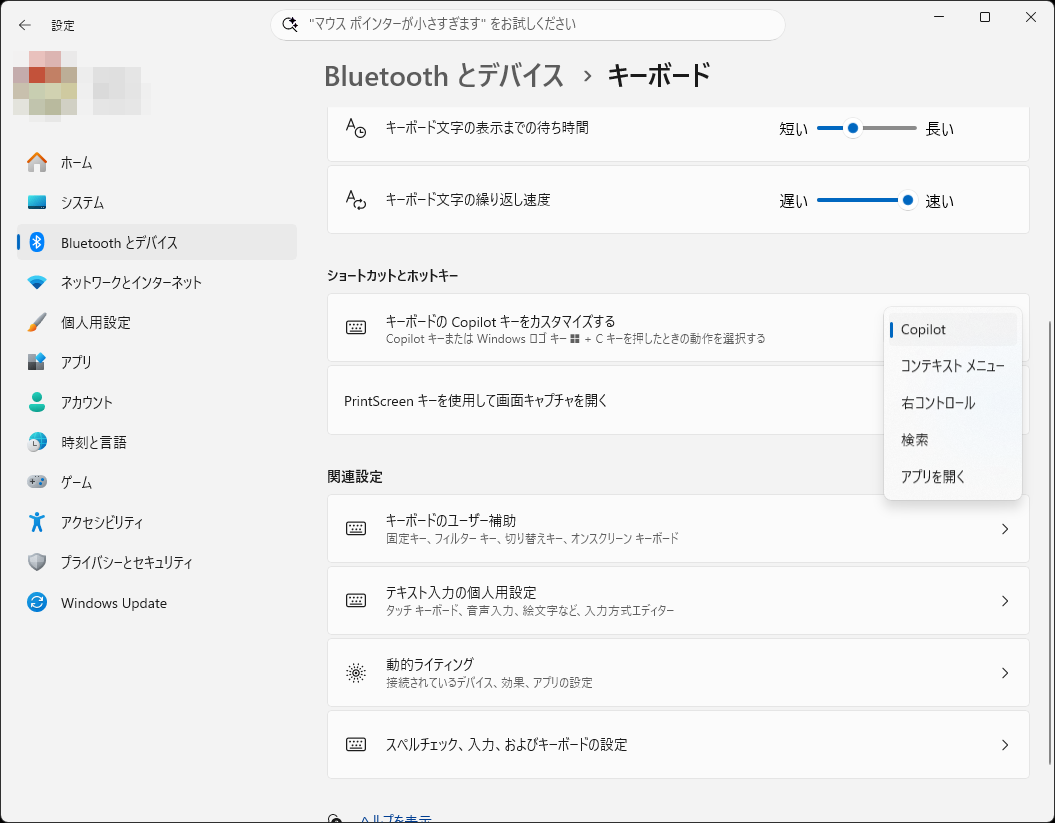1055x823 pixels.
Task: Click the keyboard icon beside テキスト入力の個人用設定
Action: coord(356,600)
